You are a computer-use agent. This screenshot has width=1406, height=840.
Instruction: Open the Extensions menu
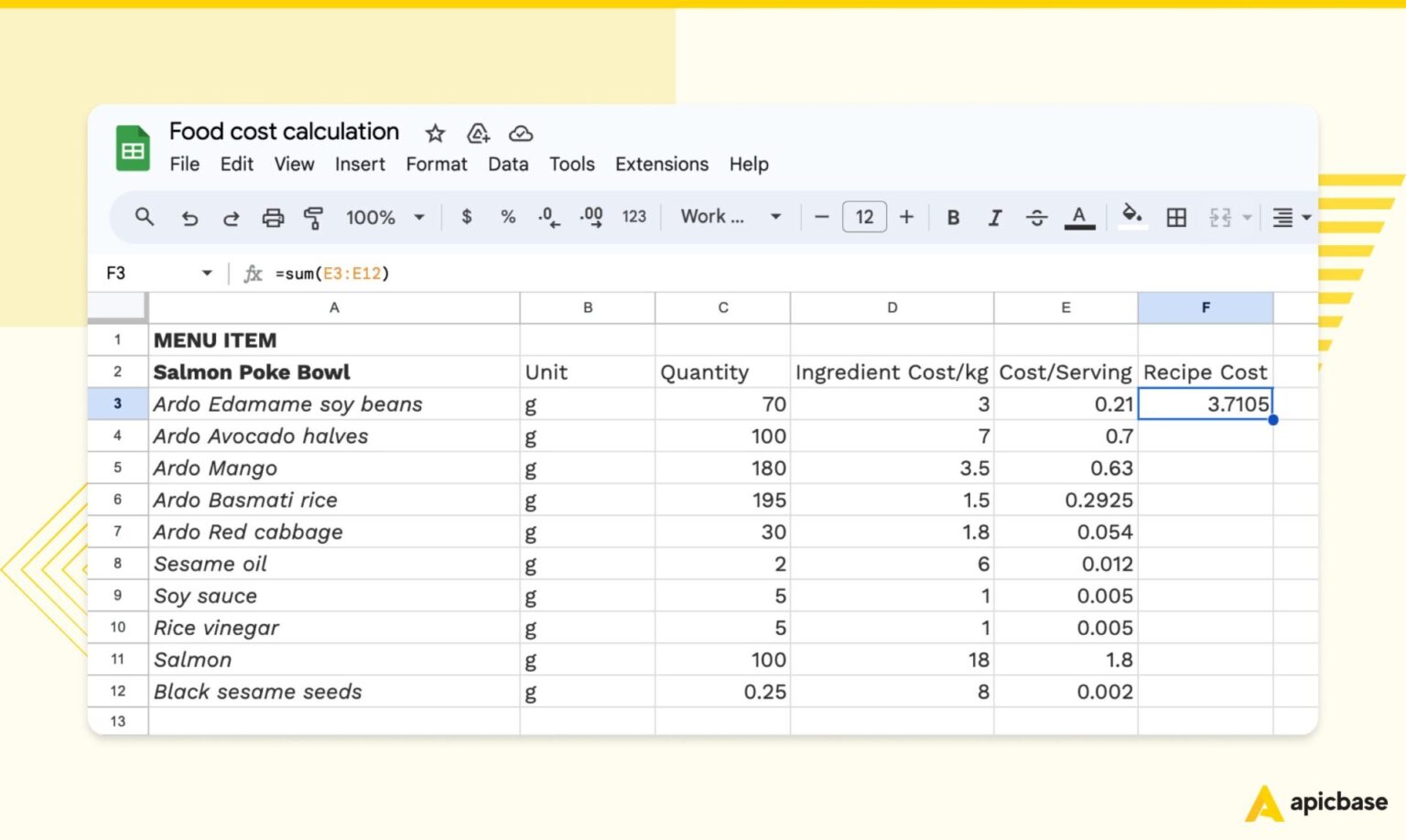(x=661, y=165)
